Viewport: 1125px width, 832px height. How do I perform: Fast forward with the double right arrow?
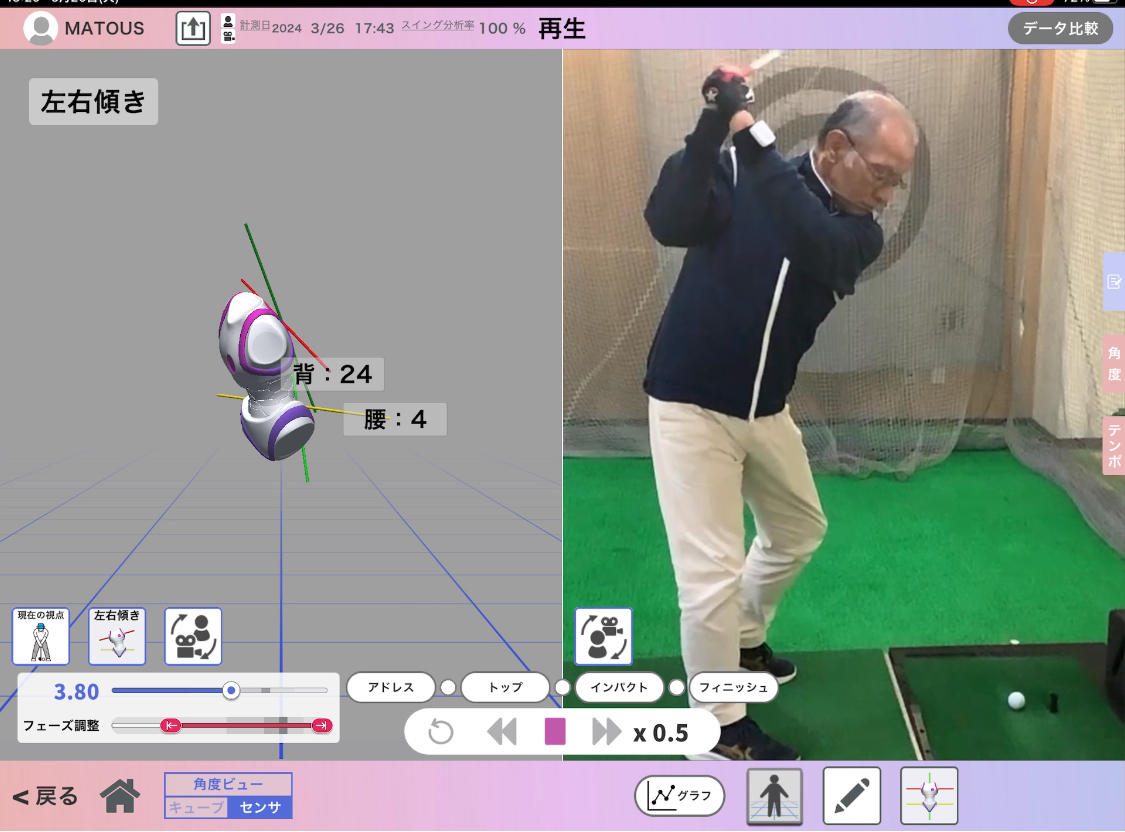coord(607,732)
